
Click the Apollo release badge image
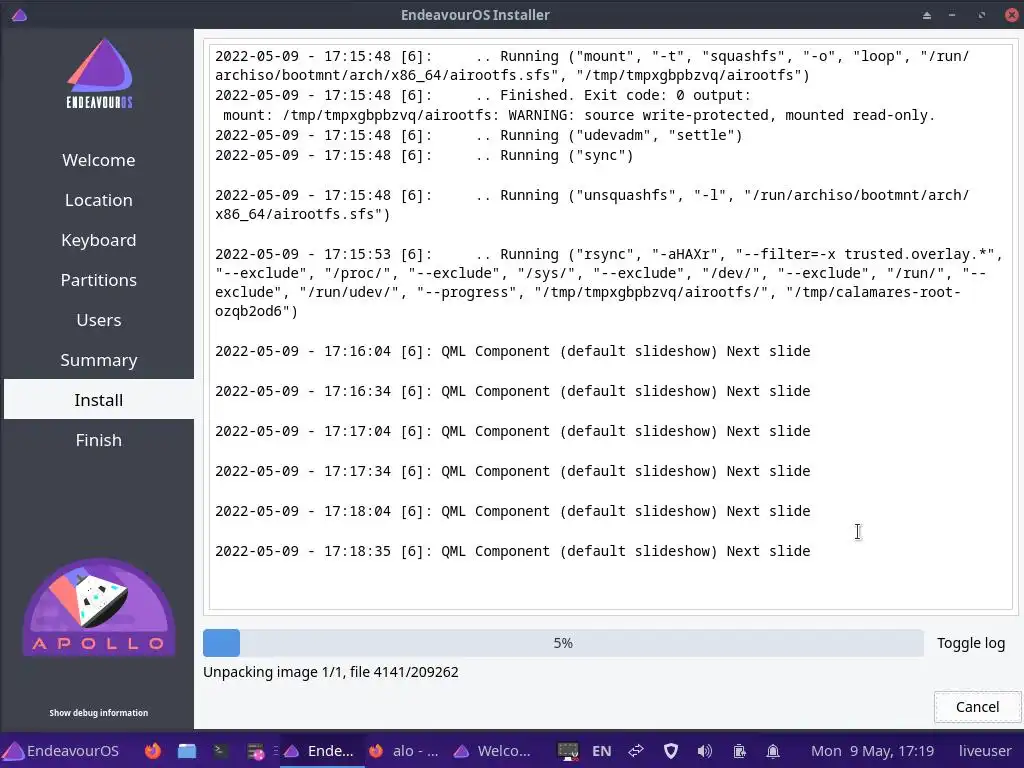pos(99,607)
